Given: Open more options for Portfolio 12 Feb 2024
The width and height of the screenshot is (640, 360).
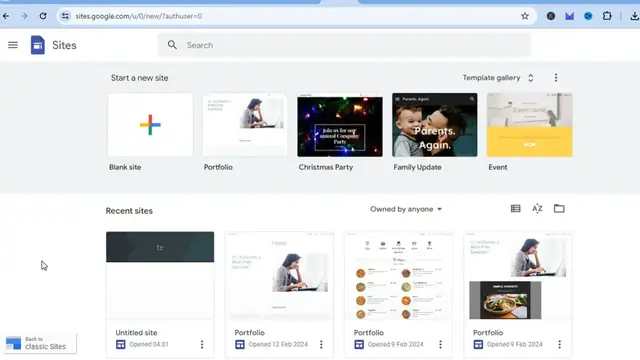Looking at the screenshot, I should (321, 344).
